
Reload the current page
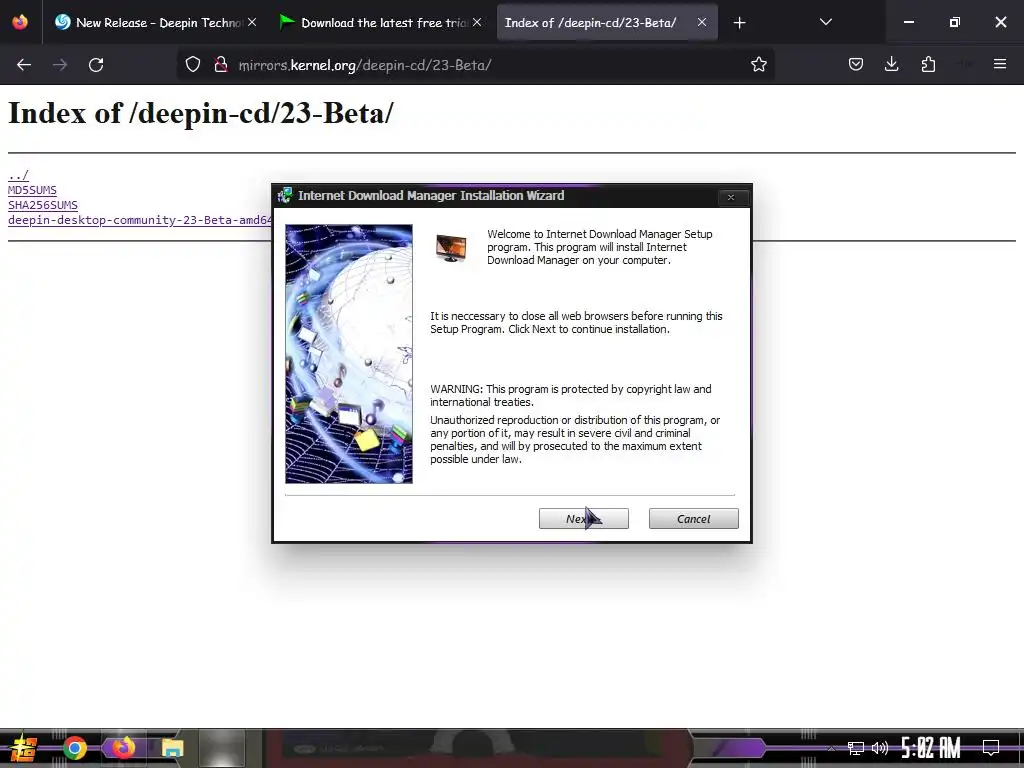pos(96,65)
